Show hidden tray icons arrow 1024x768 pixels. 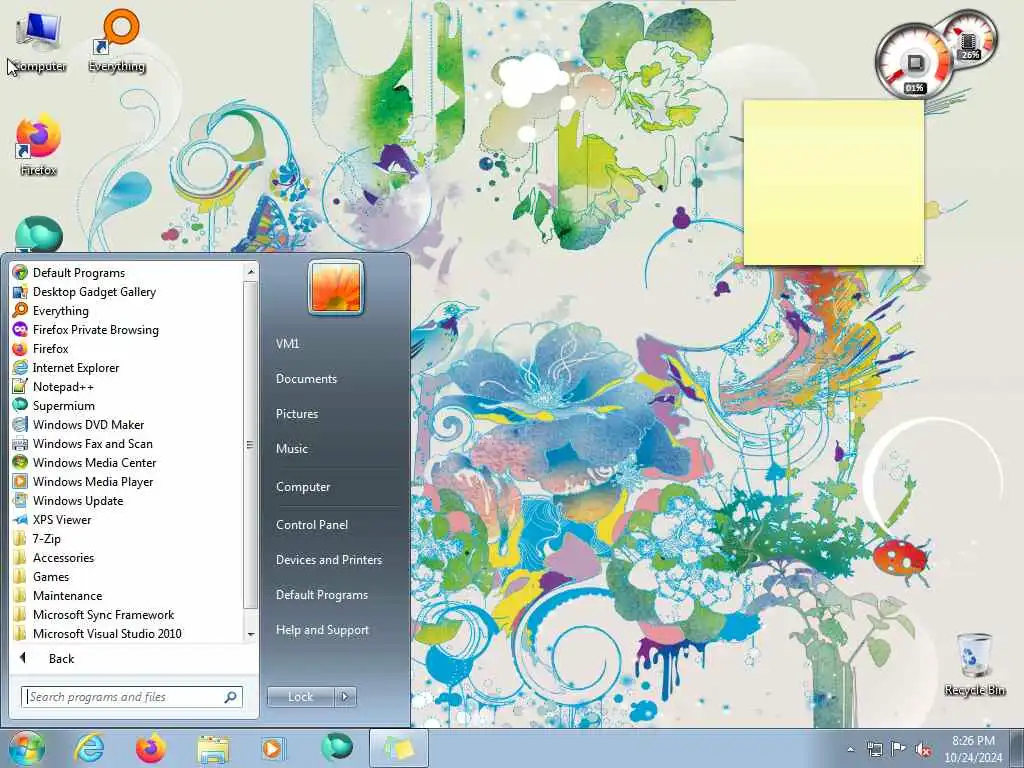click(x=850, y=750)
